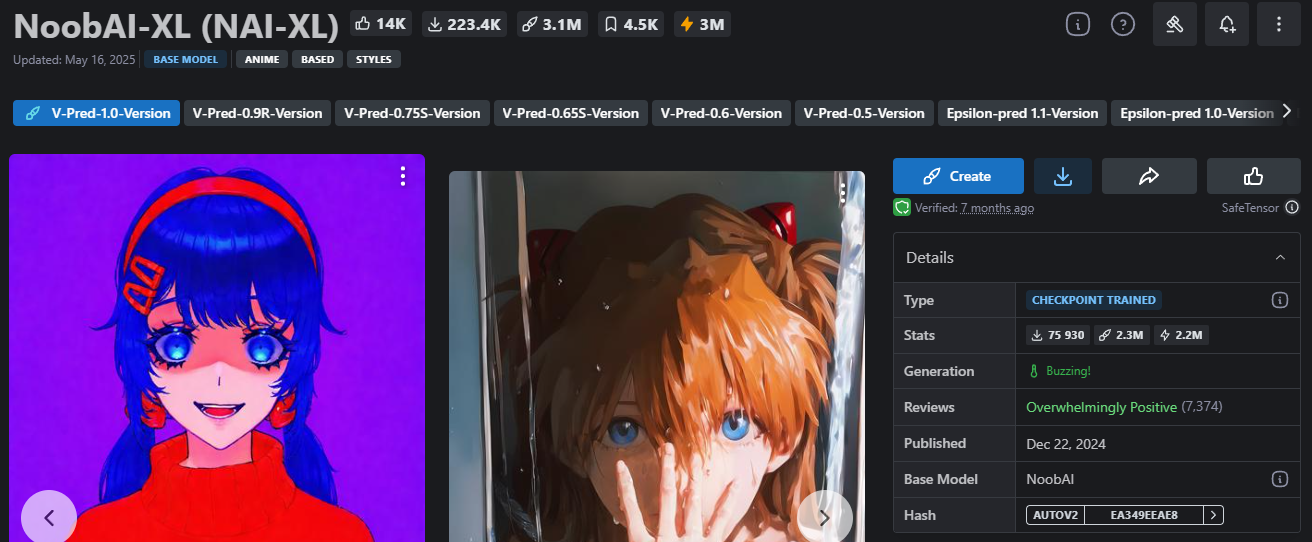
Task: Click the BASED tag
Action: point(318,59)
